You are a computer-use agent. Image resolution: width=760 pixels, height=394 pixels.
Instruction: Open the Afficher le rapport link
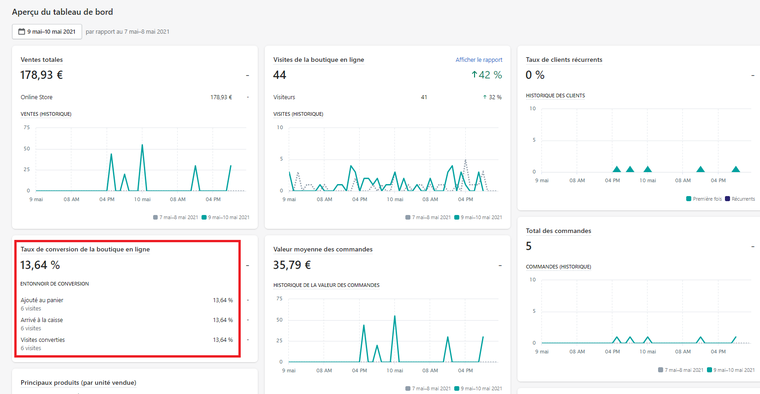(x=478, y=60)
